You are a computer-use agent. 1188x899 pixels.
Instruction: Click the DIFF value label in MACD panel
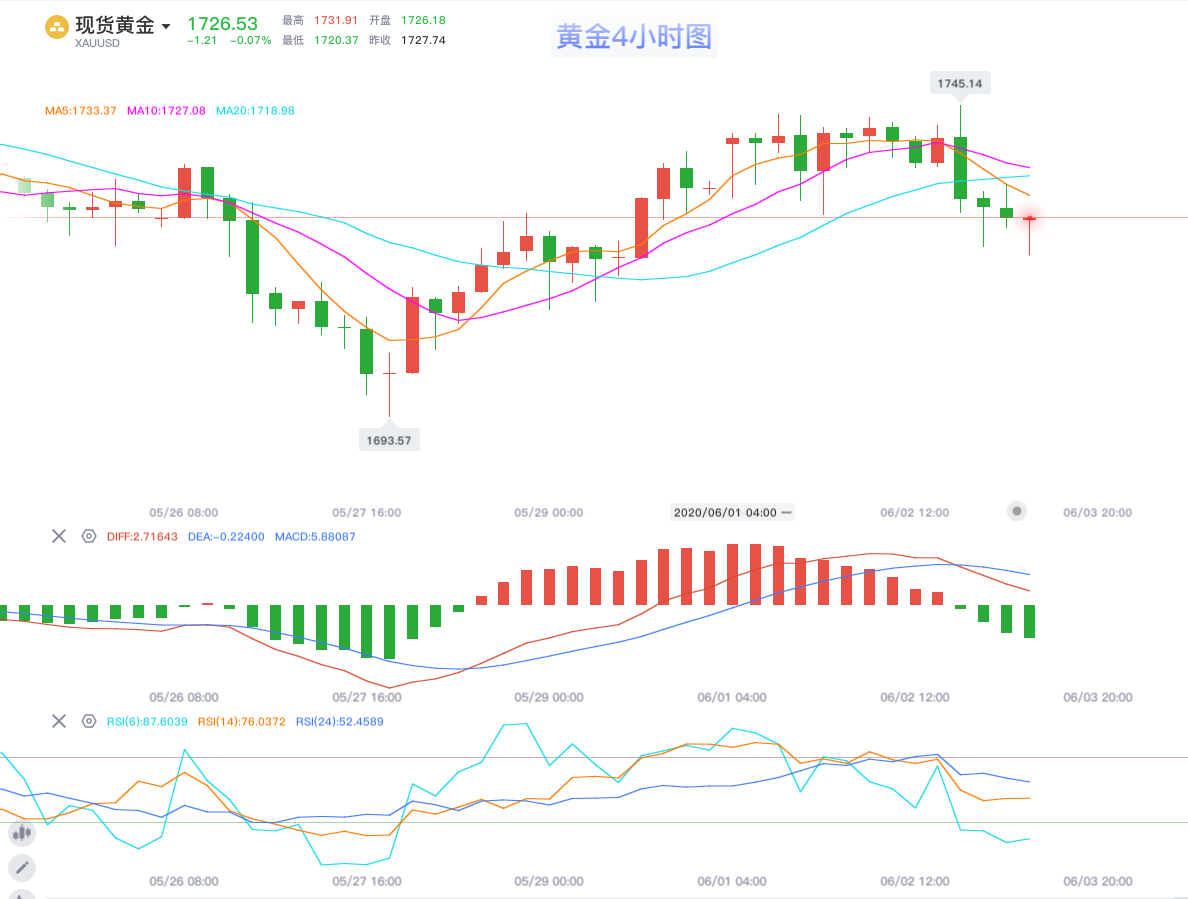141,536
